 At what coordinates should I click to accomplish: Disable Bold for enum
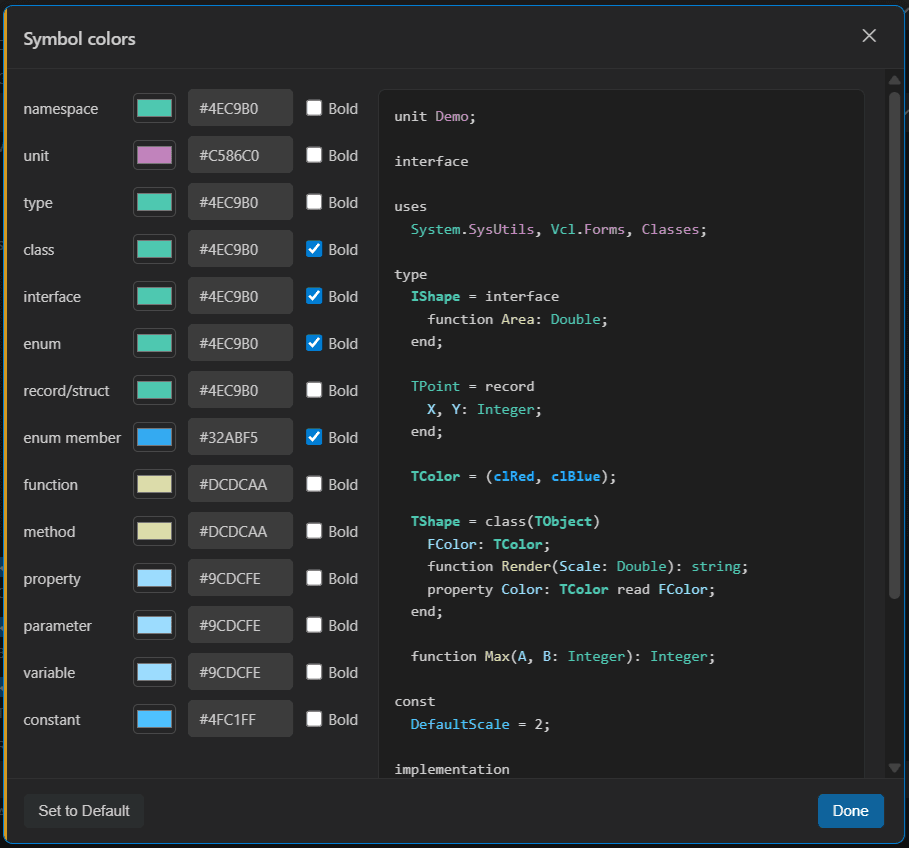click(x=314, y=343)
